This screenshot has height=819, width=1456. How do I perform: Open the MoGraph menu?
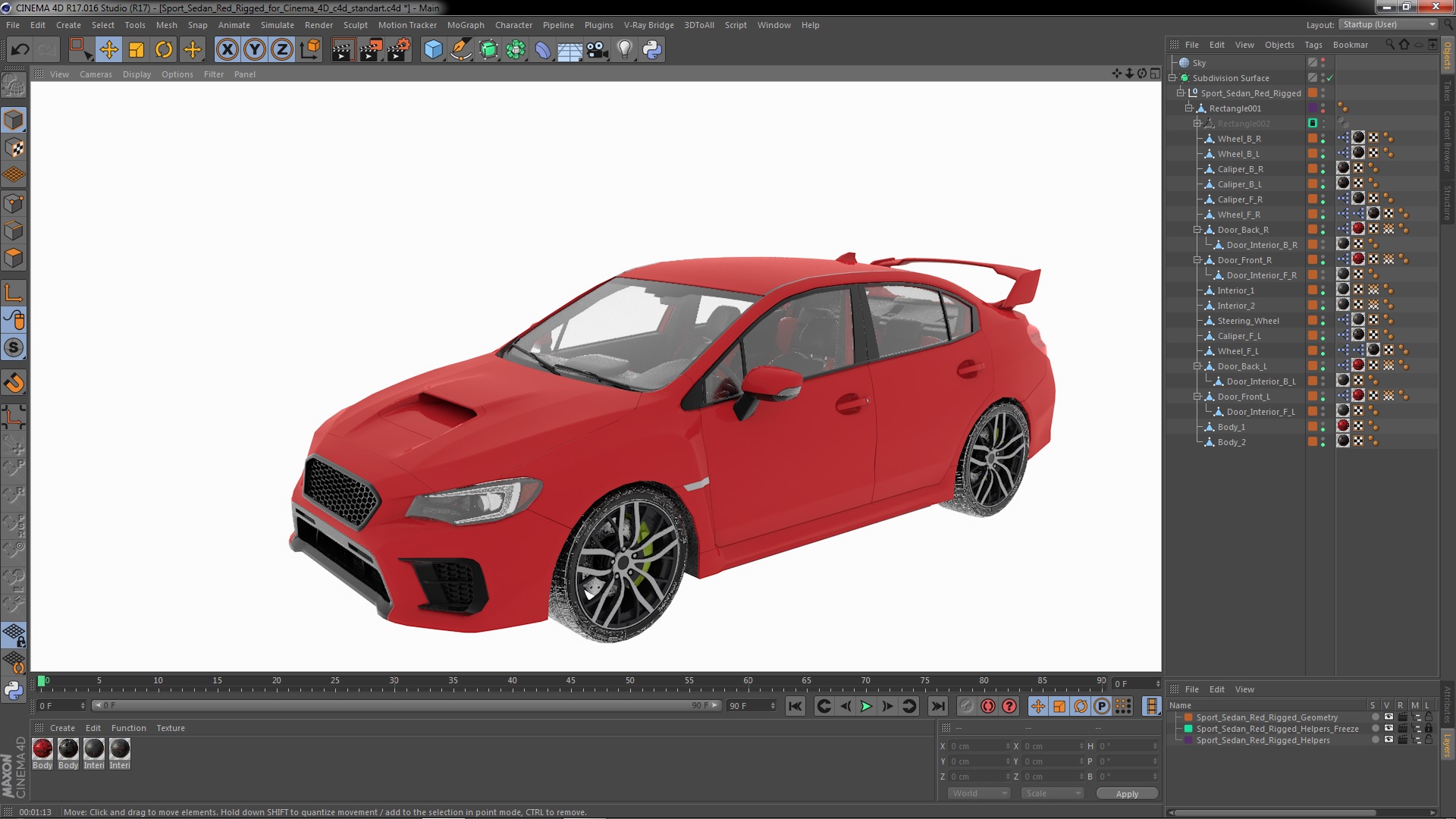tap(466, 25)
